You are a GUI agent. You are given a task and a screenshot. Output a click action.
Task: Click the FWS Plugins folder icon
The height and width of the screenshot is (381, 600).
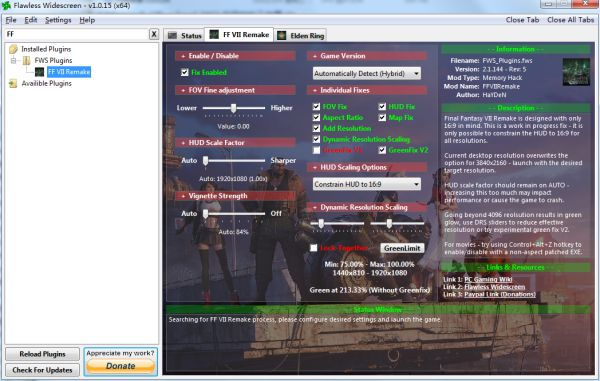coord(26,60)
